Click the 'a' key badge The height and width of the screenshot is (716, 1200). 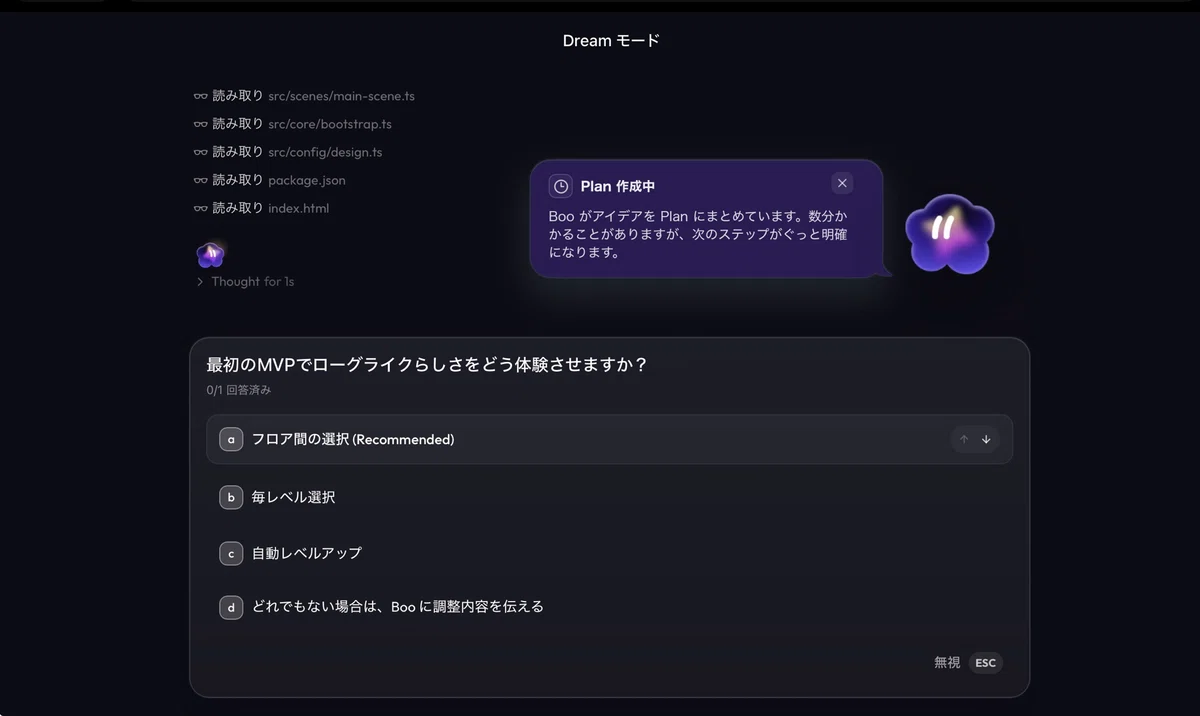[x=231, y=439]
